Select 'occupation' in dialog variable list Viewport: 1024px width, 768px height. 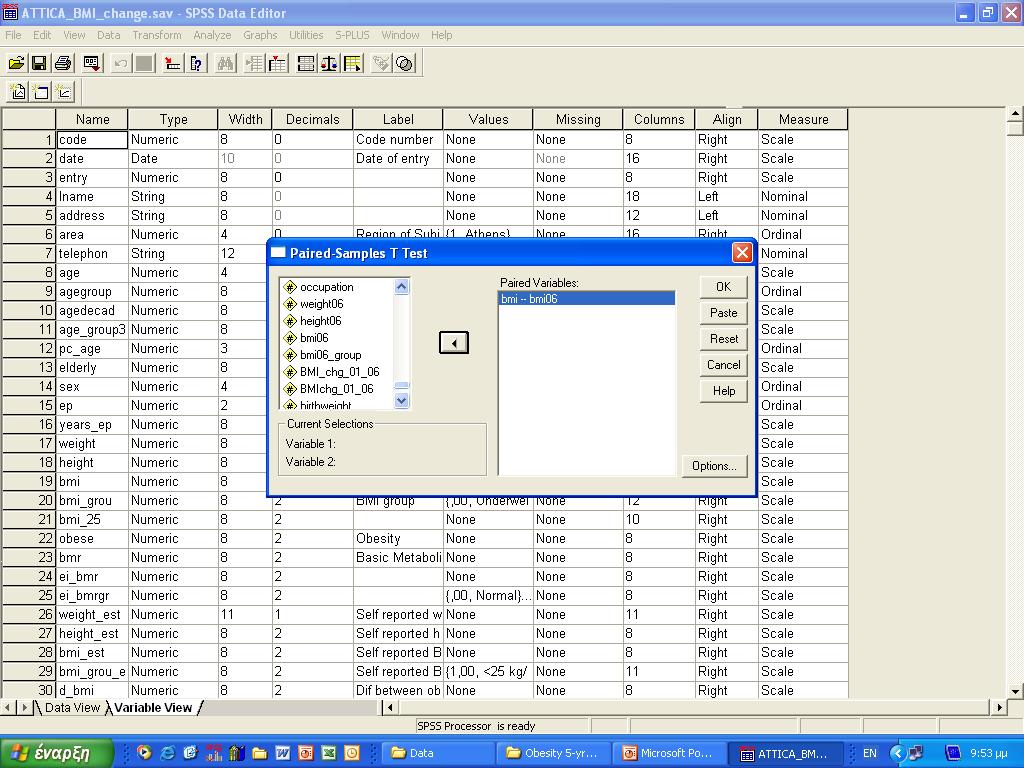[327, 287]
